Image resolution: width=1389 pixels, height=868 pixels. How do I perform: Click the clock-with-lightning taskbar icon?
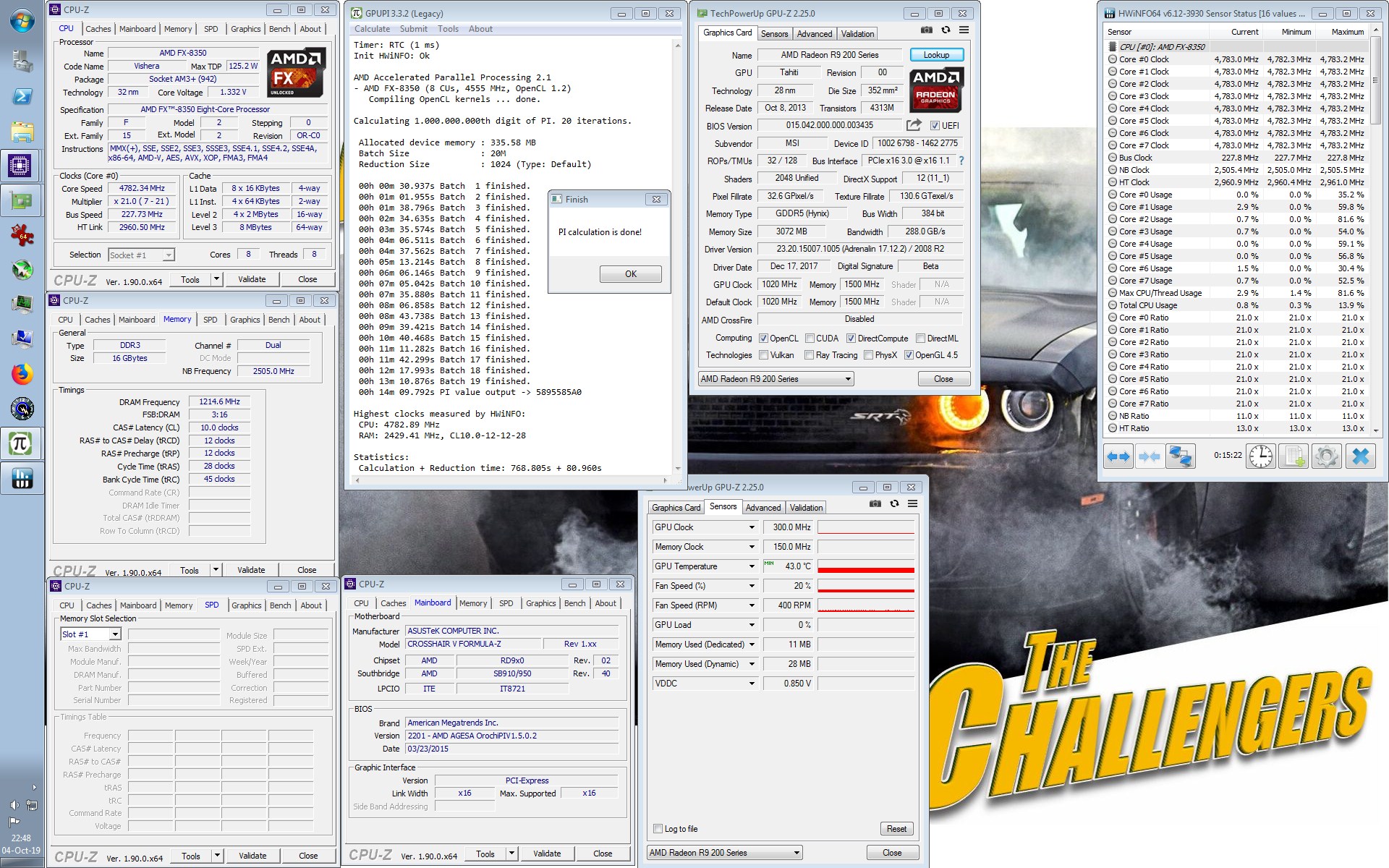(x=22, y=409)
